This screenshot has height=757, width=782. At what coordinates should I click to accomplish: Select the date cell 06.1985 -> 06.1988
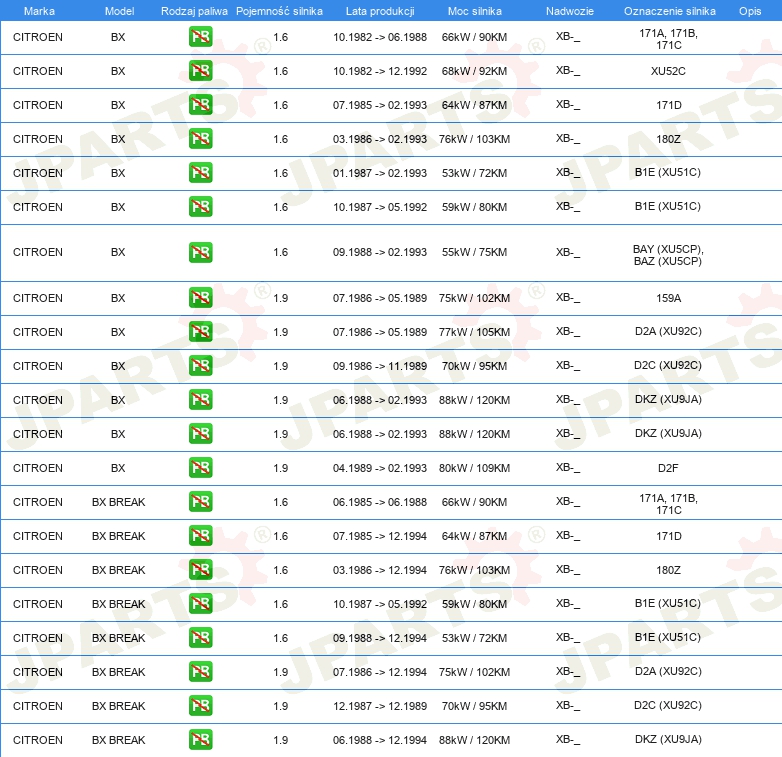coord(380,502)
